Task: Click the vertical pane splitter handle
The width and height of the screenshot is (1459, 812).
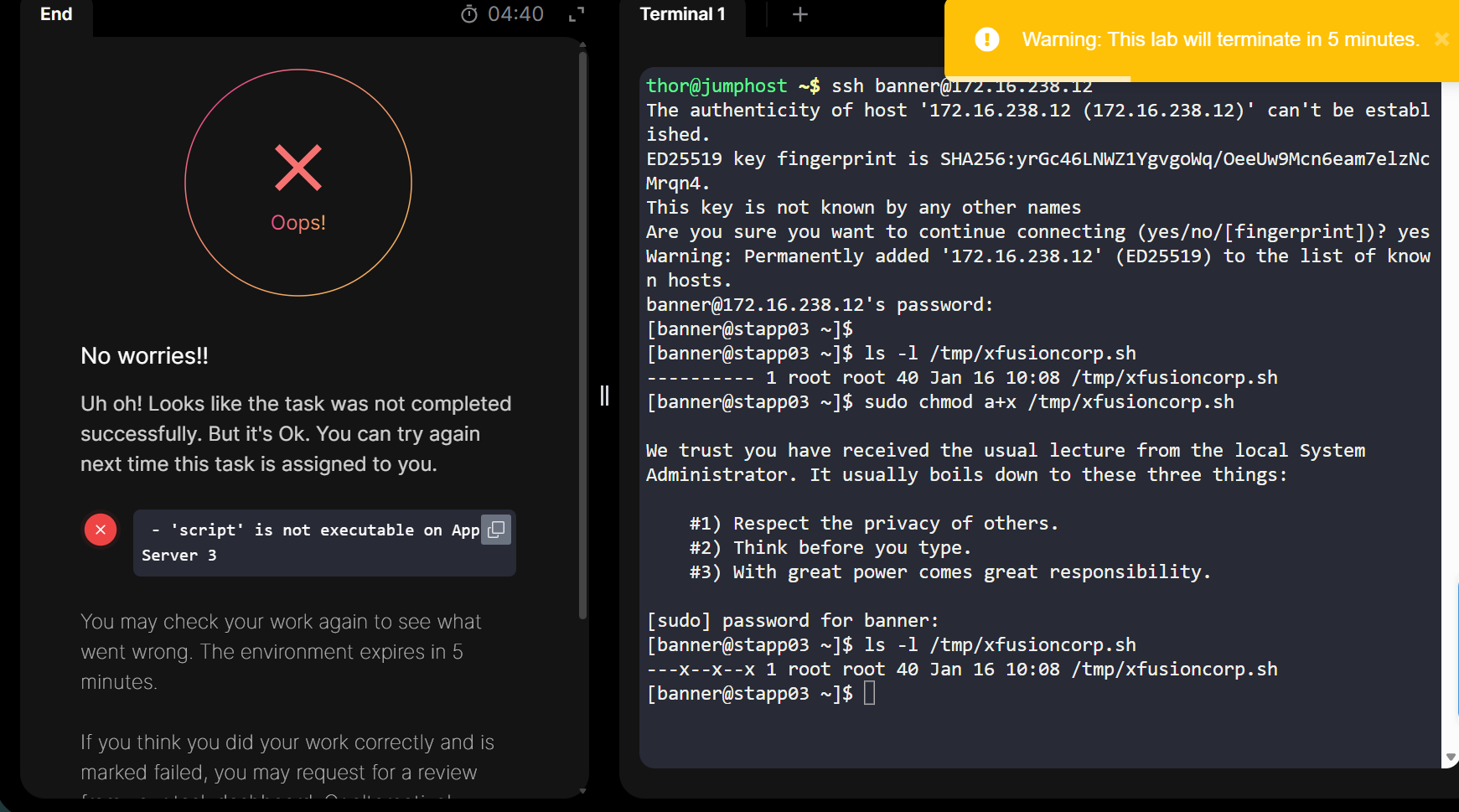Action: pyautogui.click(x=604, y=396)
